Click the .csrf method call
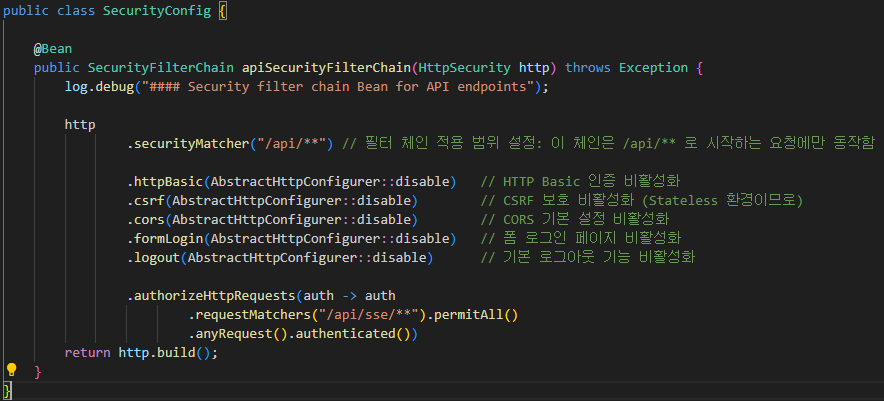 pos(145,200)
